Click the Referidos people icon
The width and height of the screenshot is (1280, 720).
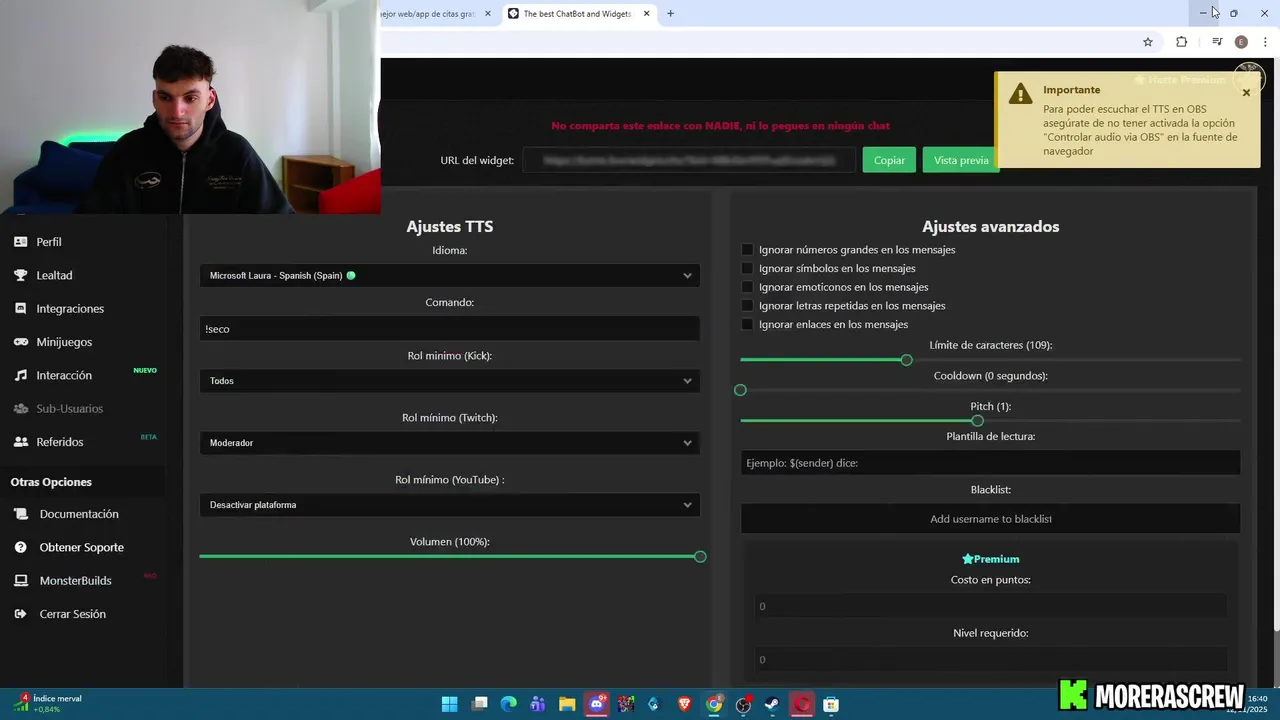coord(20,442)
